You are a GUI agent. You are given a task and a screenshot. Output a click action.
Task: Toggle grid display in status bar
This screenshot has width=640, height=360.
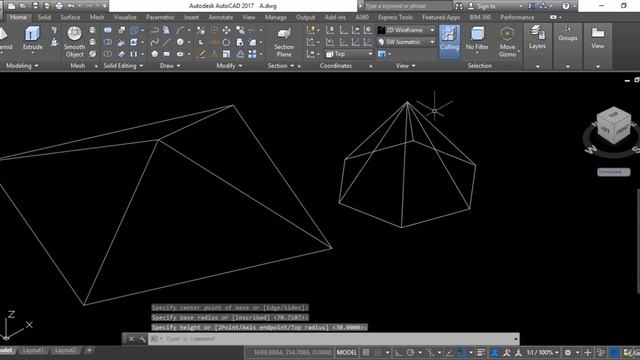click(x=366, y=352)
